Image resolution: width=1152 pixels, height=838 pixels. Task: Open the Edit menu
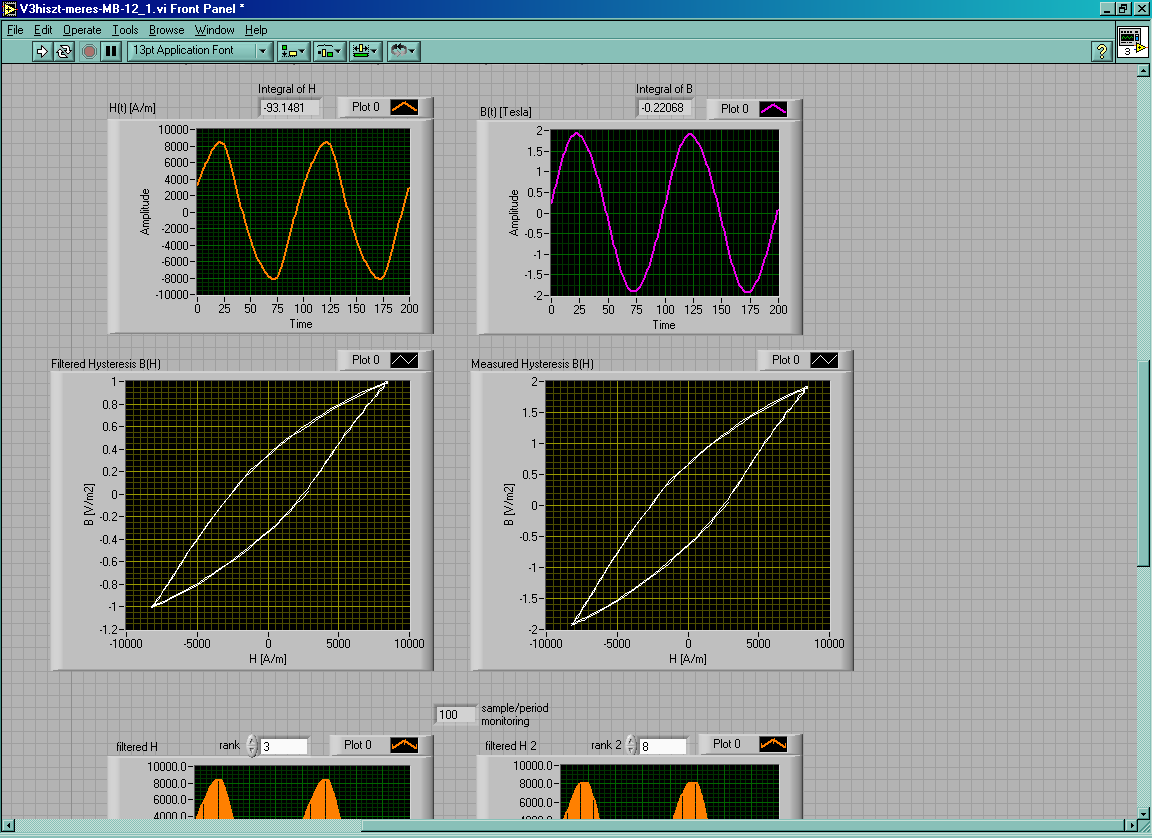(43, 30)
